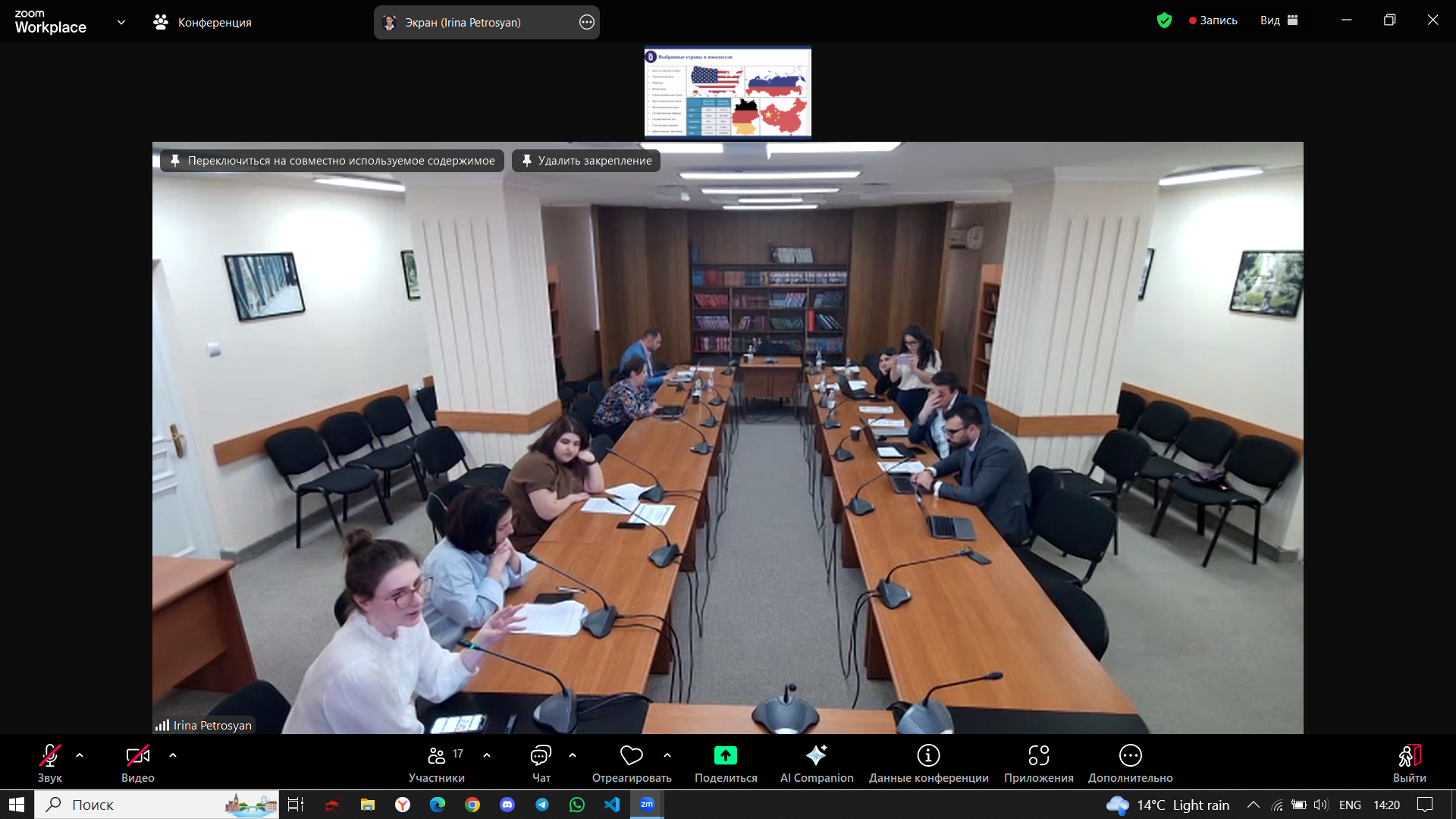Open clock showing 14:20
The image size is (1456, 819).
1386,805
